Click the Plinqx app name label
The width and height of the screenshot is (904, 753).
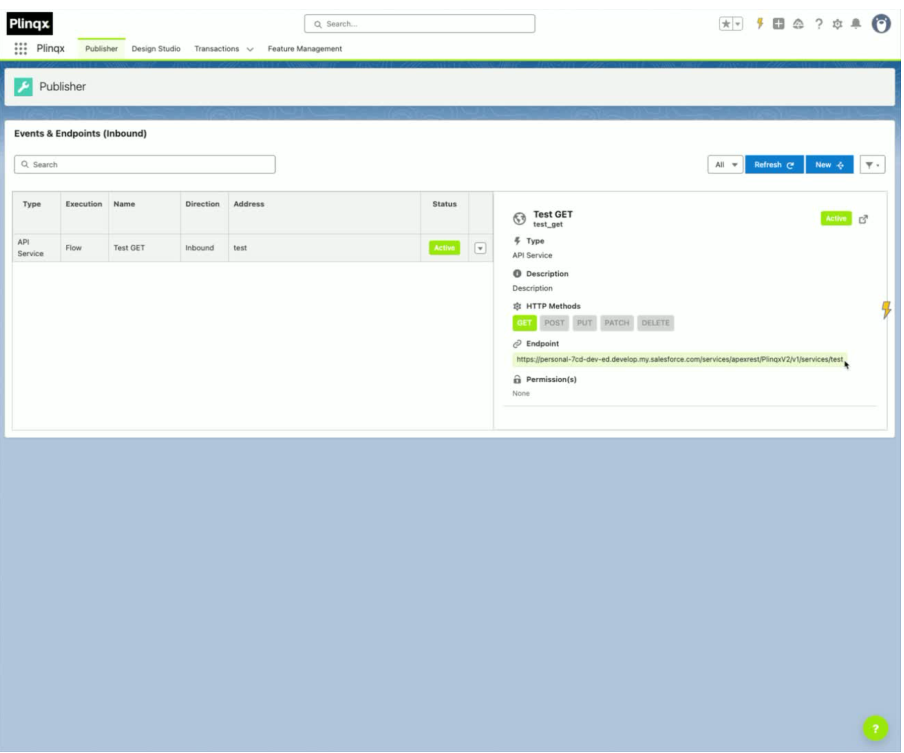click(51, 48)
